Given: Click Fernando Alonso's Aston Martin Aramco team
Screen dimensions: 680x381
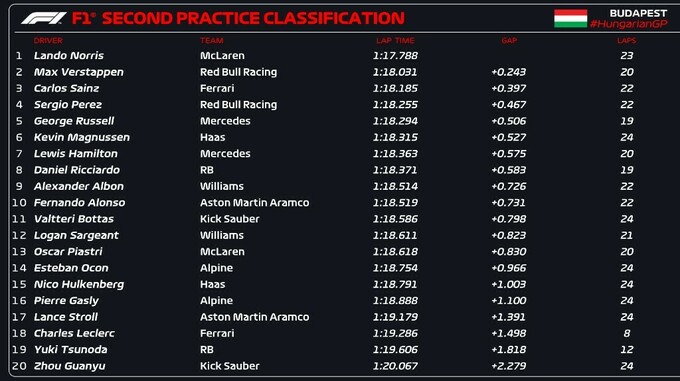Looking at the screenshot, I should [255, 202].
